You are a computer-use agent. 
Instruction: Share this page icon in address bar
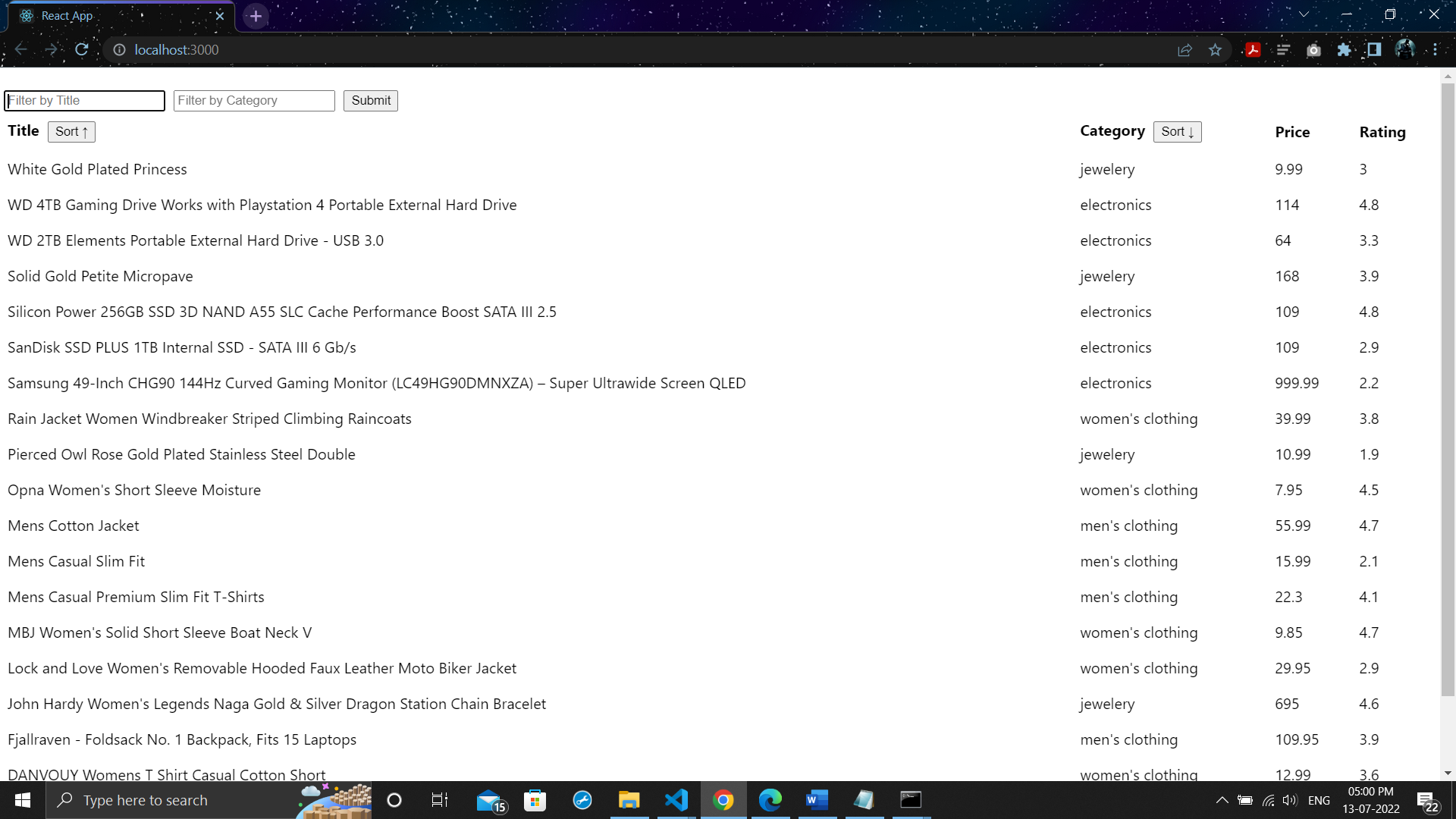(x=1185, y=49)
